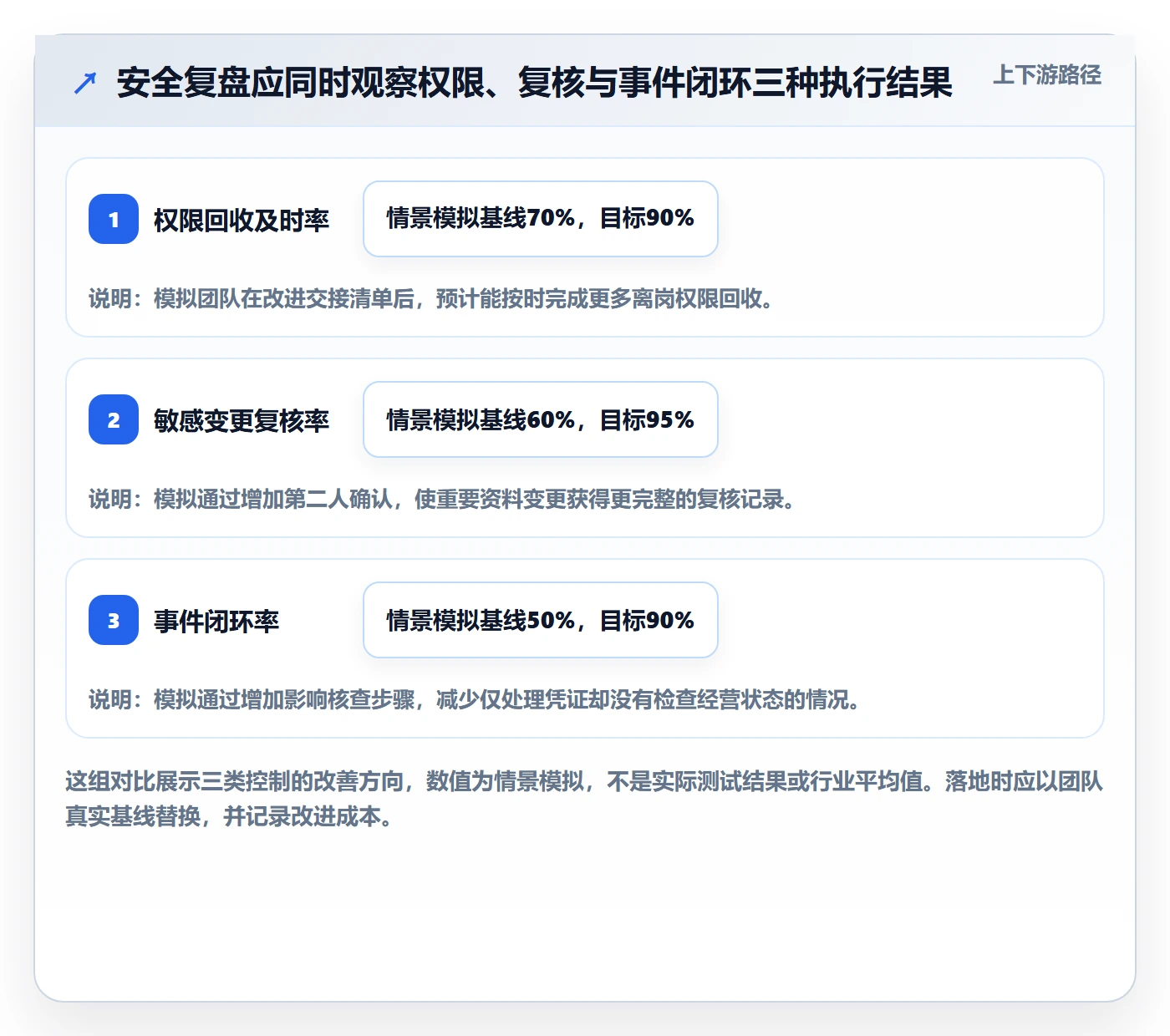1170x1036 pixels.
Task: Click the note about 增加第二人确认
Action: 441,499
